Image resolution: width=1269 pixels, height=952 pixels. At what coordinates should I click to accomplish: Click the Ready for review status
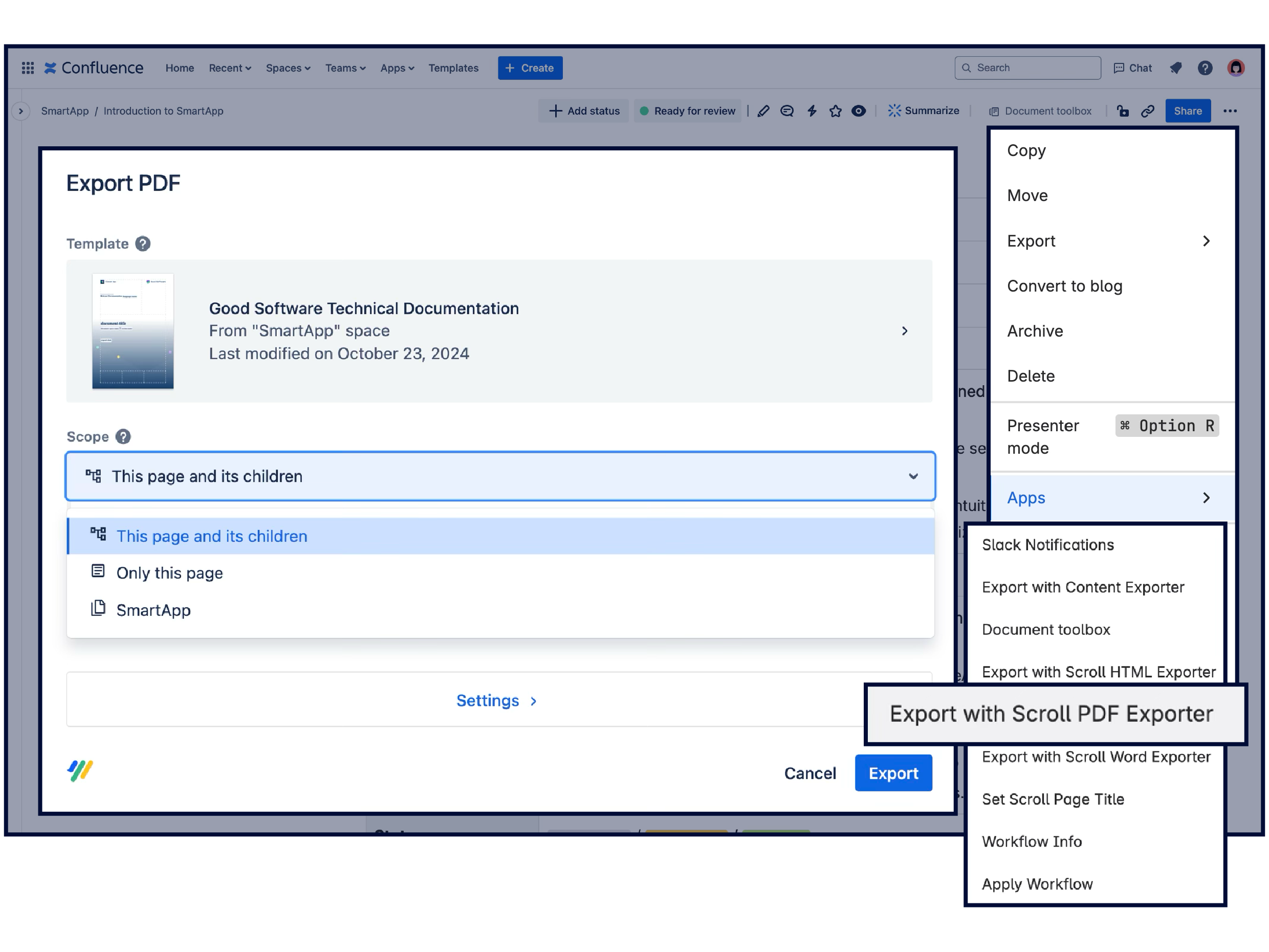(x=688, y=110)
